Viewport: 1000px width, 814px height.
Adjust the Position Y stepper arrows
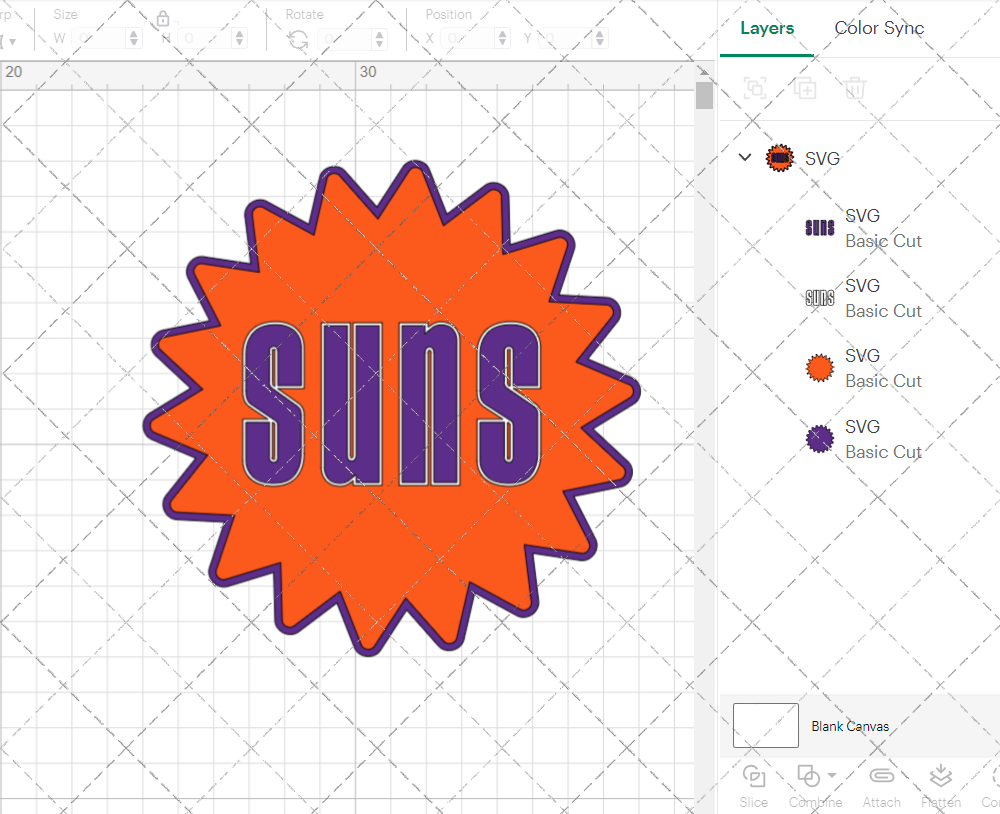tap(599, 38)
